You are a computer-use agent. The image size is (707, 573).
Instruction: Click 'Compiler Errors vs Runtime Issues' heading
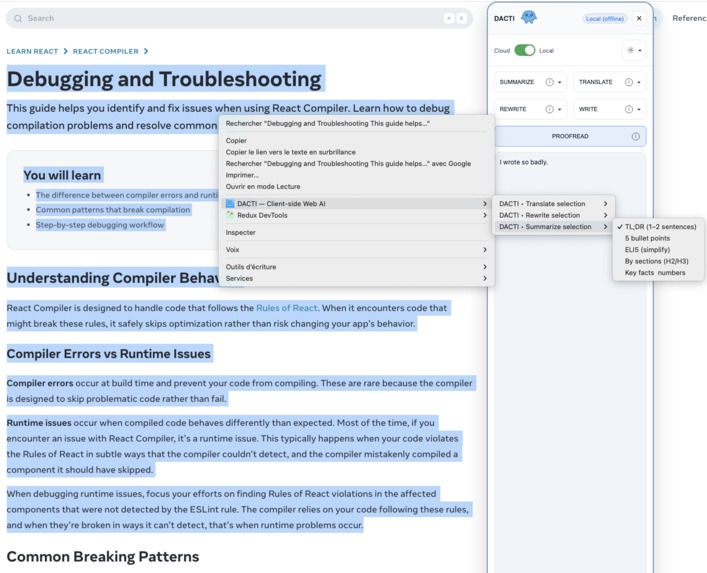point(109,354)
